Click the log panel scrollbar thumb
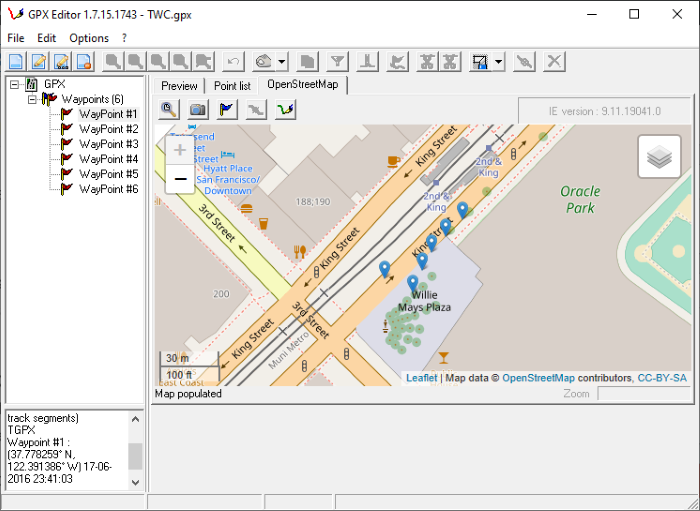The width and height of the screenshot is (700, 511). click(136, 456)
